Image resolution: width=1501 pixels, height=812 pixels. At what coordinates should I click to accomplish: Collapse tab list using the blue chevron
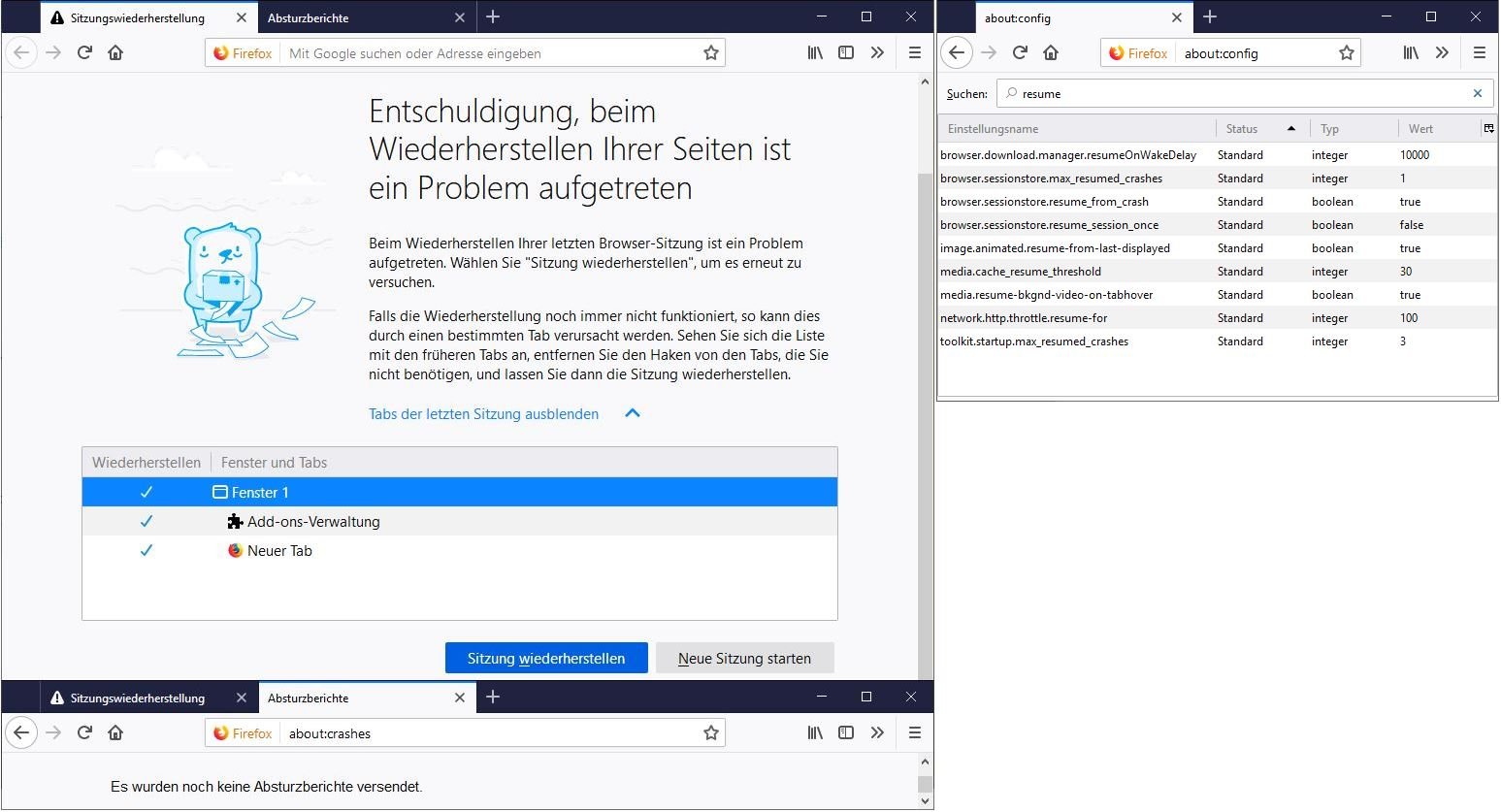coord(633,413)
